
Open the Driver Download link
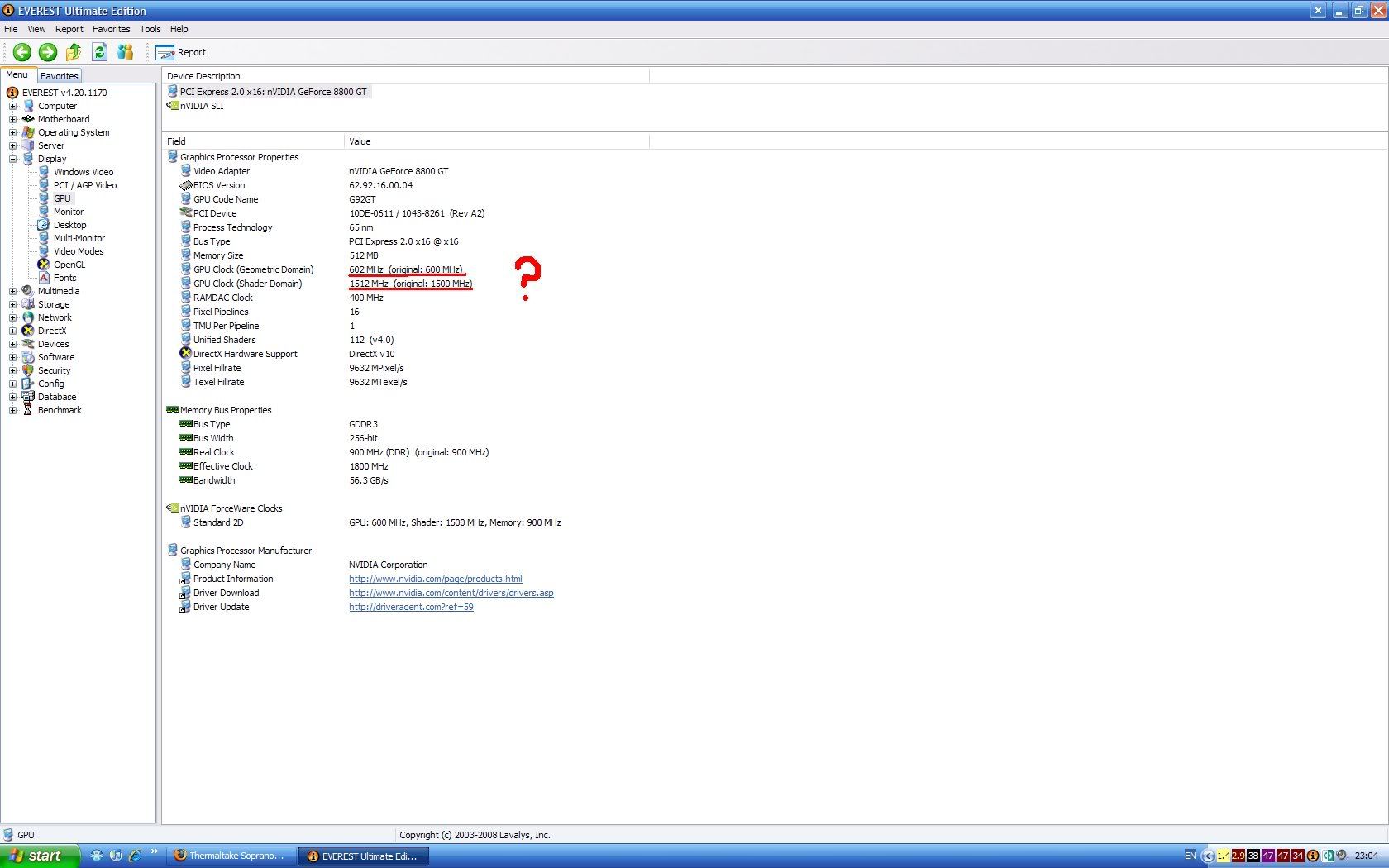[451, 593]
